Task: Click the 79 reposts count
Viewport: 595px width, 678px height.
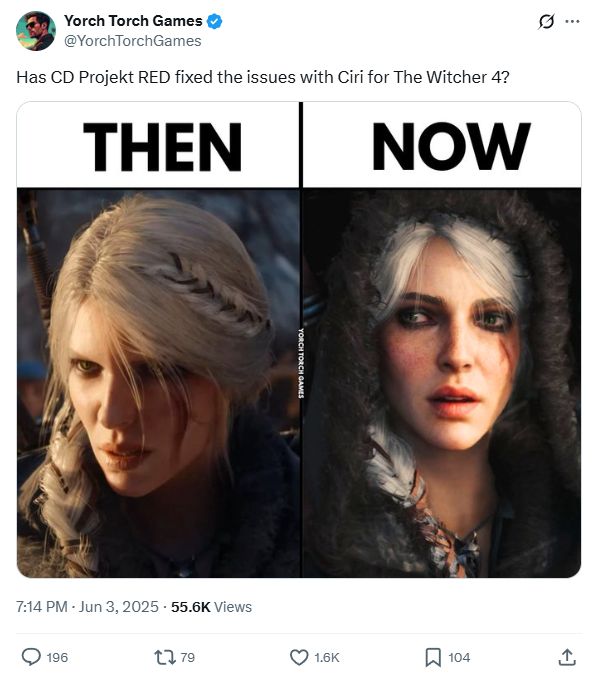Action: 187,658
